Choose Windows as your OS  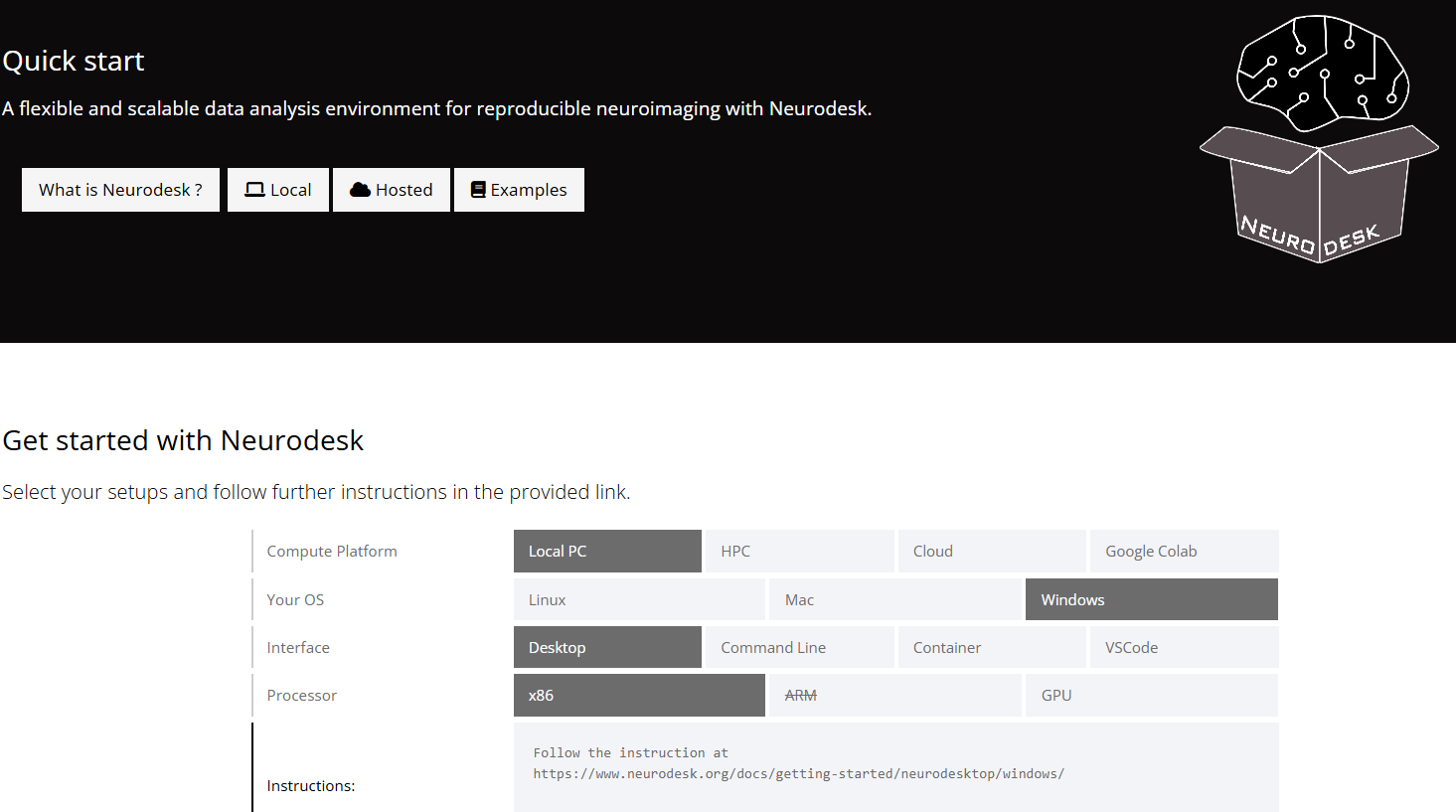tap(1152, 599)
